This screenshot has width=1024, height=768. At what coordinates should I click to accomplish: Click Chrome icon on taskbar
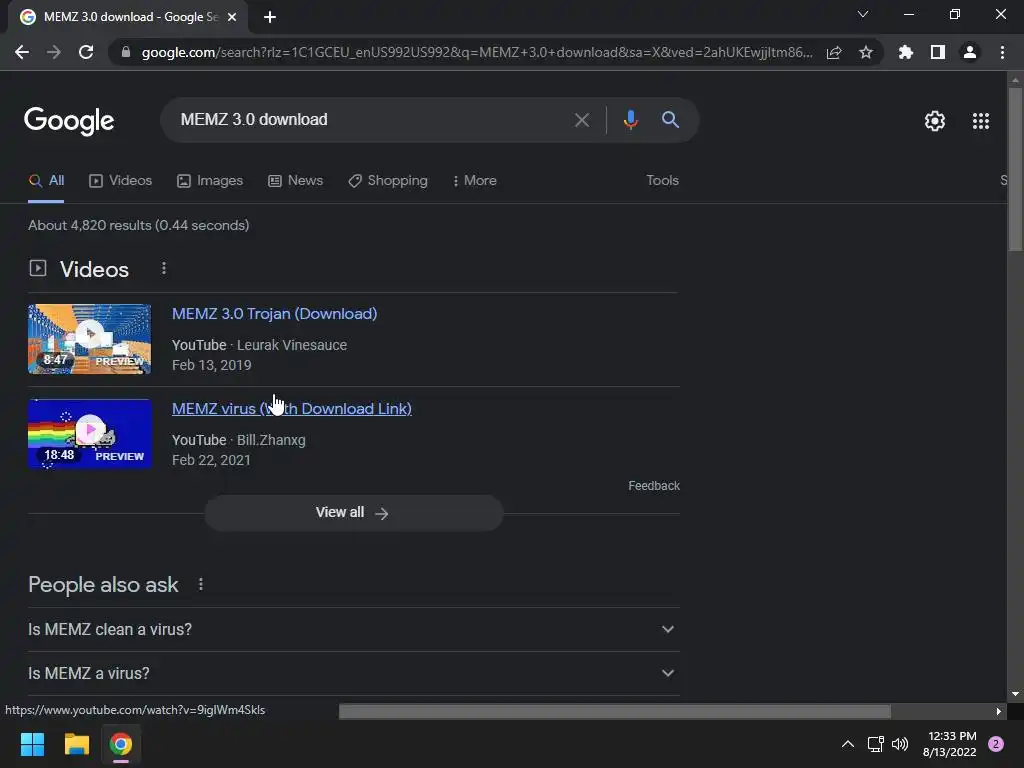(121, 744)
